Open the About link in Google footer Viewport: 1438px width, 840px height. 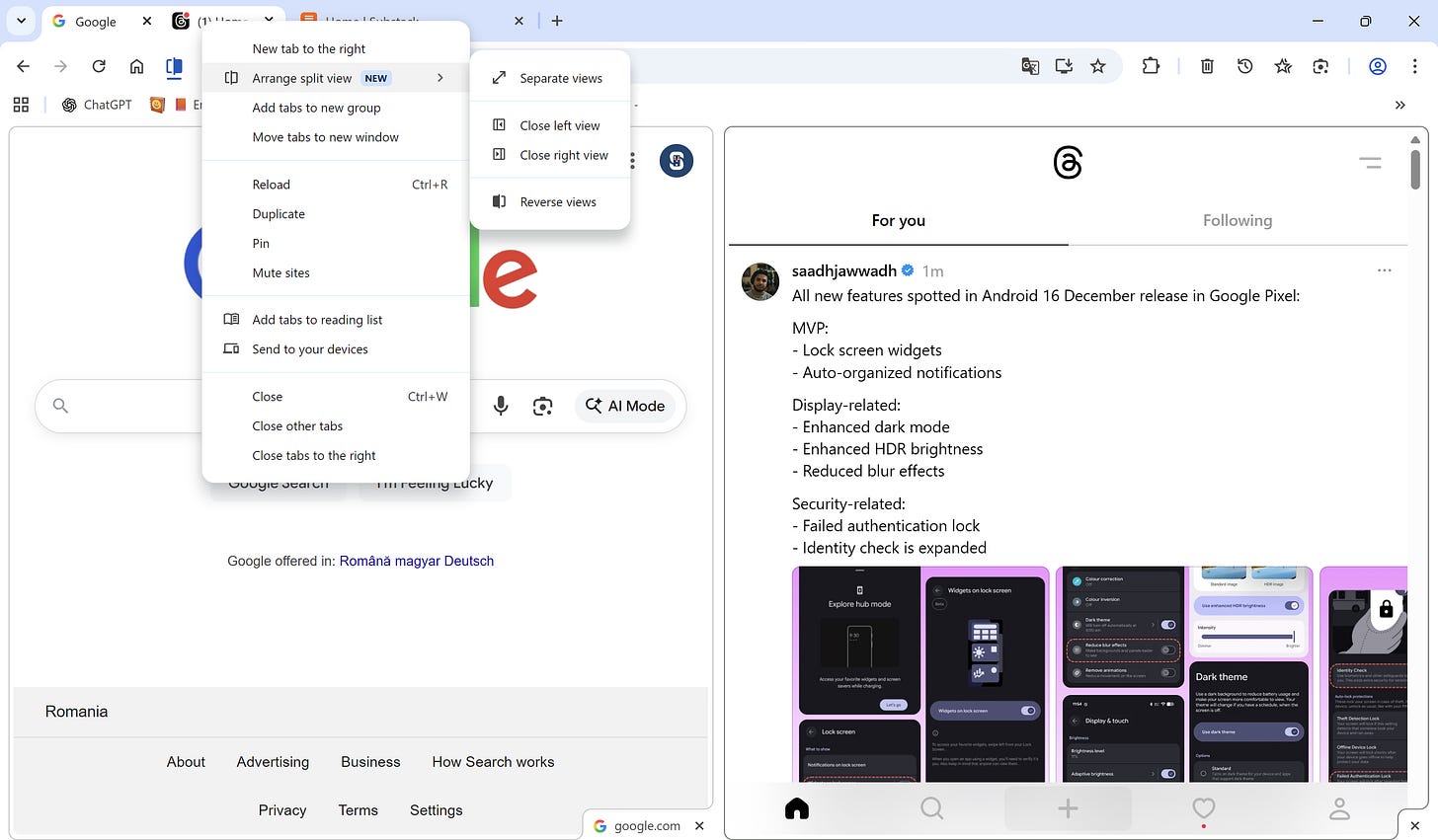[186, 762]
